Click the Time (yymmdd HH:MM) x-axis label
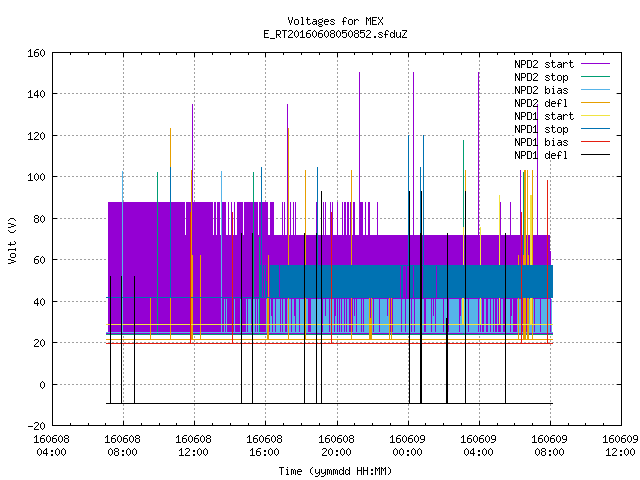 coord(335,471)
